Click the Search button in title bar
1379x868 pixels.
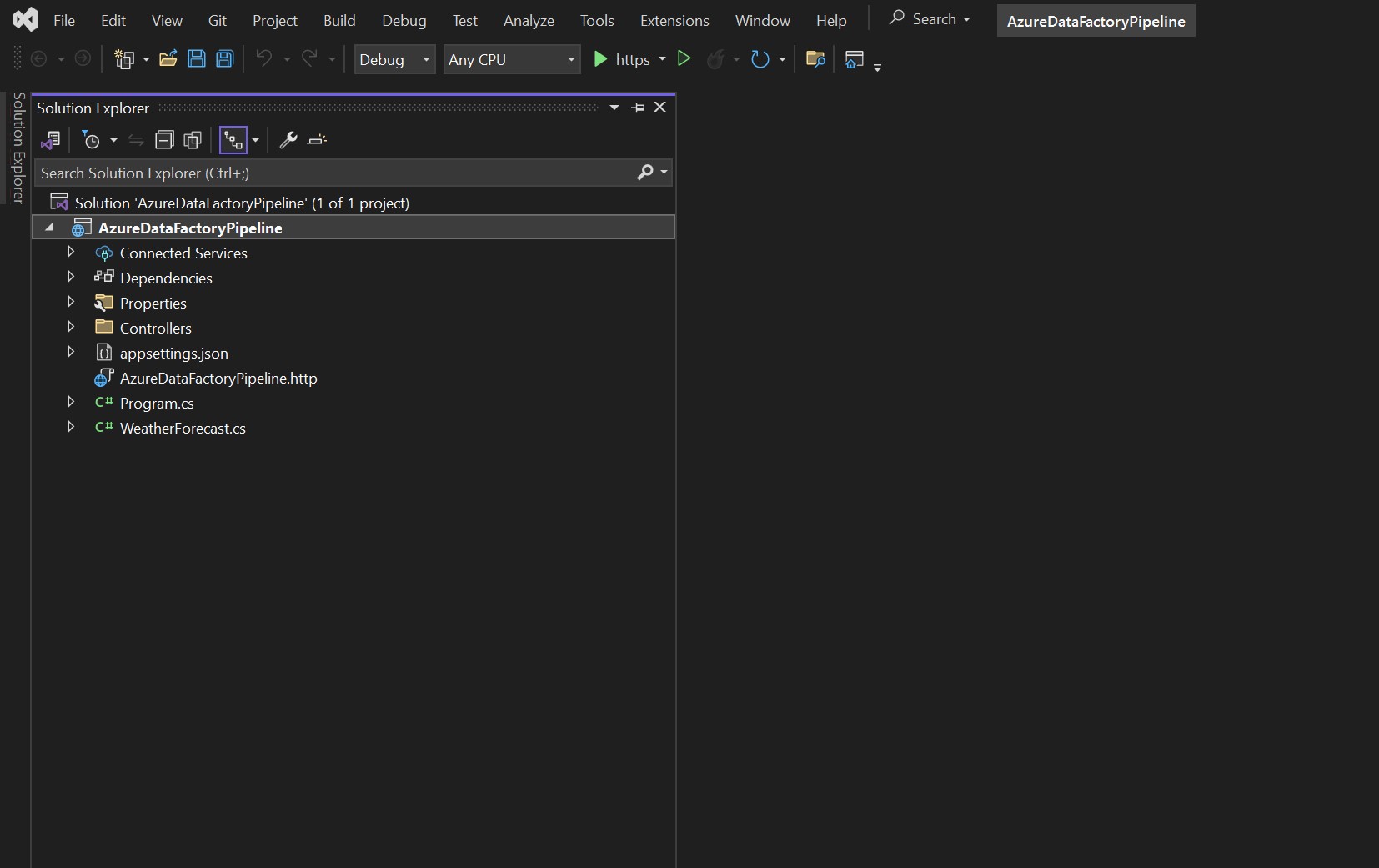click(929, 19)
